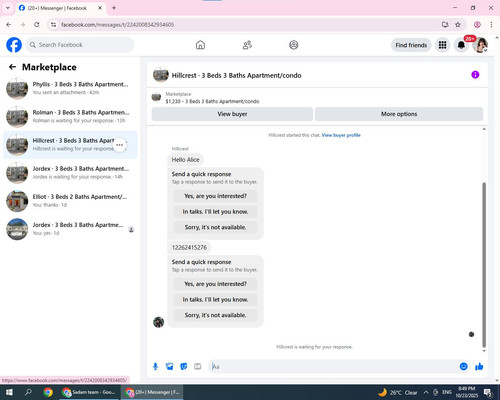Click Hillcrest's avatar beside the messages

tap(158, 322)
